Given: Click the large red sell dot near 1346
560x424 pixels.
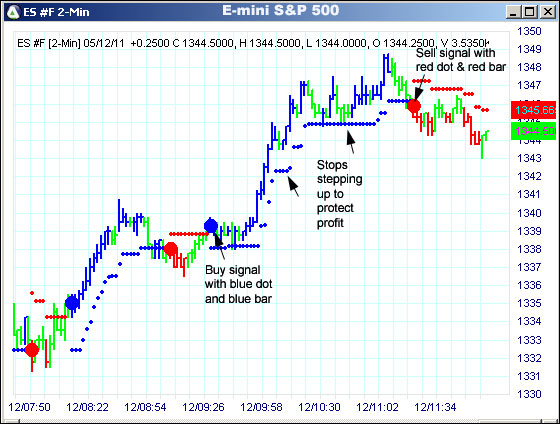Looking at the screenshot, I should [414, 106].
